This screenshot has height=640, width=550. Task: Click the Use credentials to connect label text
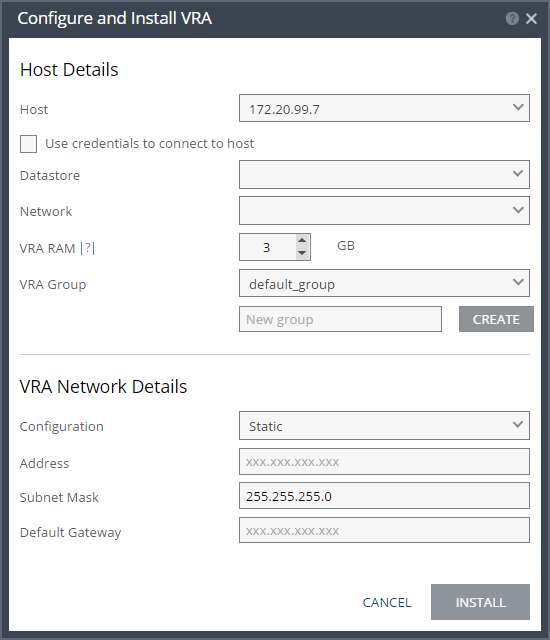coord(149,144)
